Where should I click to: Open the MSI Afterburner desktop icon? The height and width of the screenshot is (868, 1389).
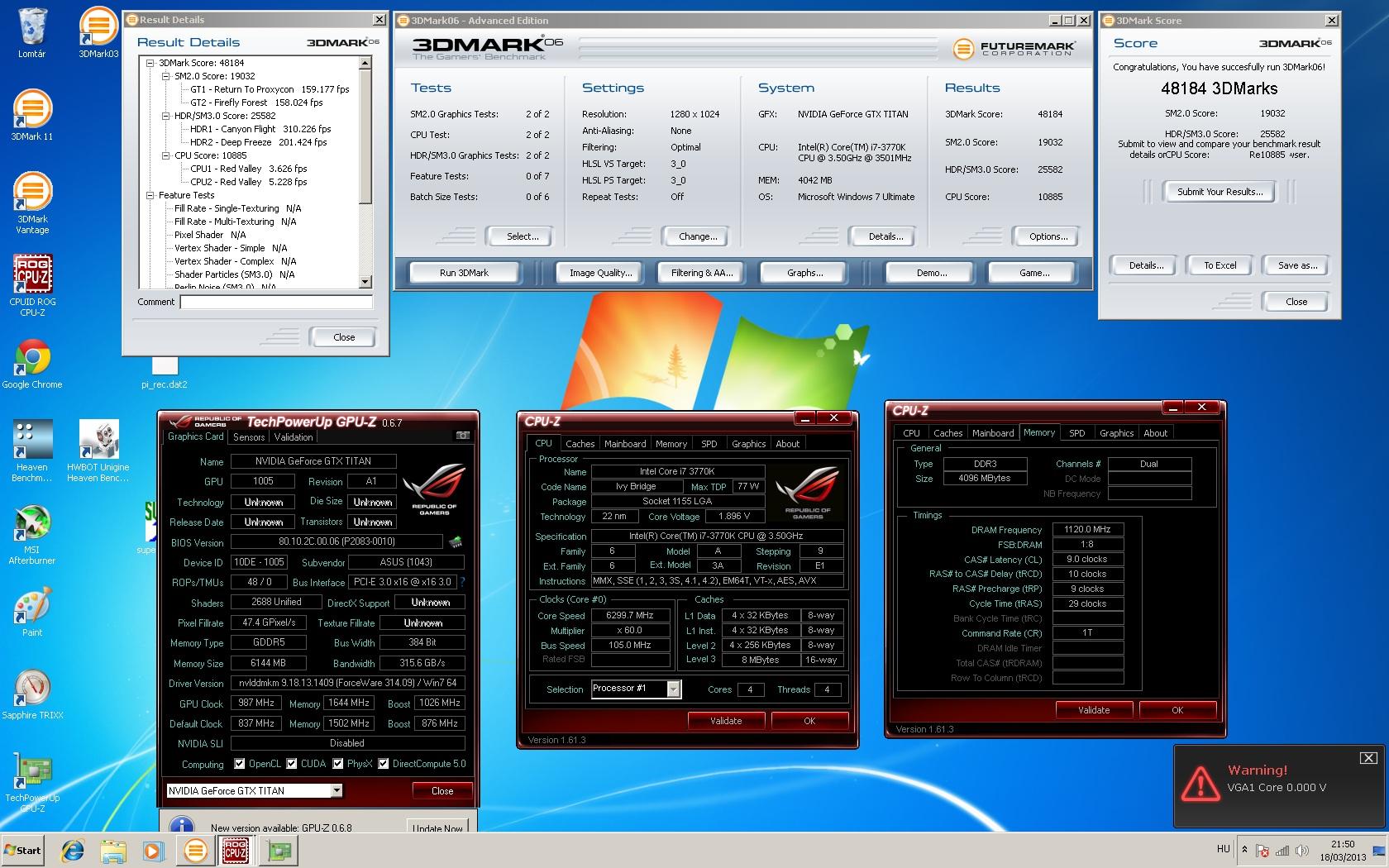(x=32, y=534)
